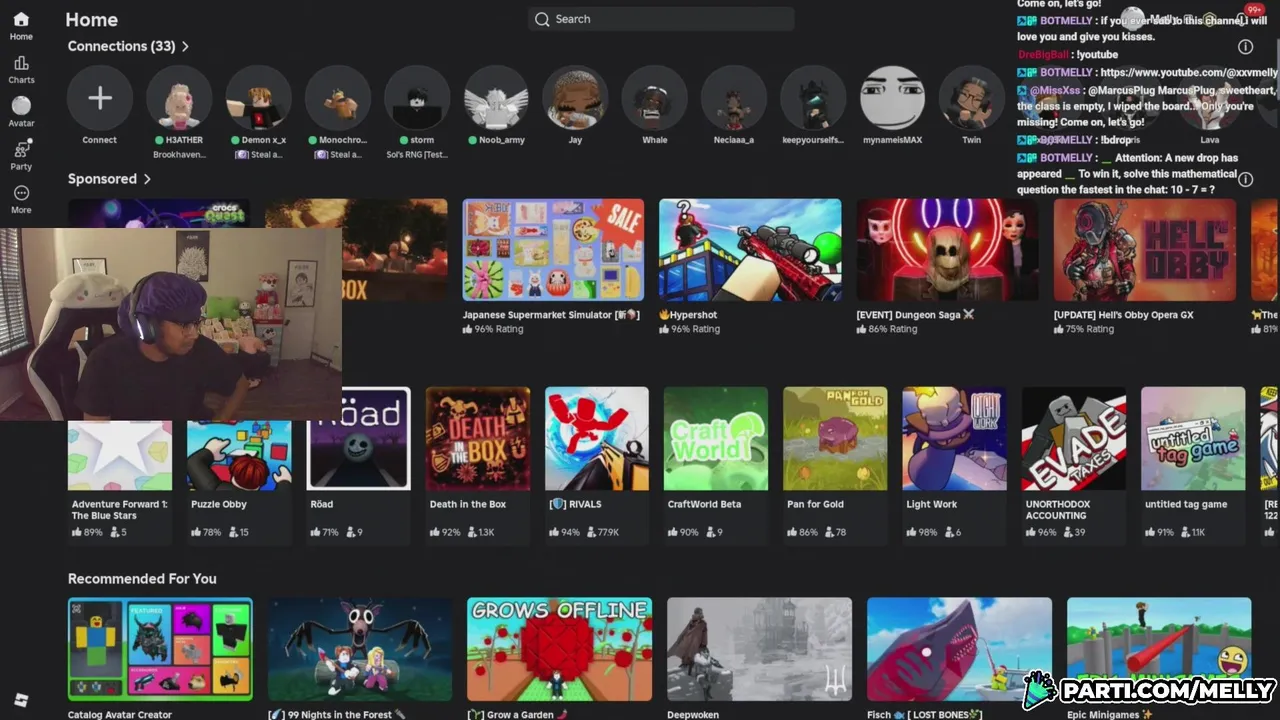Open Deepwoken game thumbnail
Screen dimensions: 1280x720
click(x=759, y=649)
